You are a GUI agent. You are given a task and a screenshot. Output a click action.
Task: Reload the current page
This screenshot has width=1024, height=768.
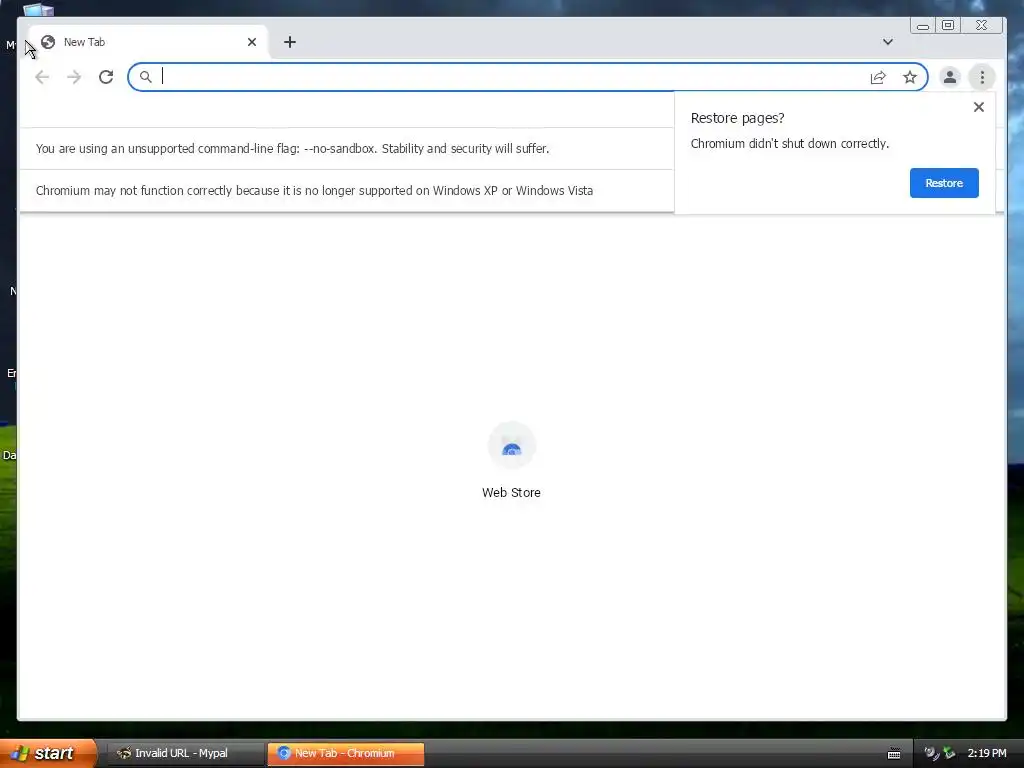pyautogui.click(x=106, y=77)
